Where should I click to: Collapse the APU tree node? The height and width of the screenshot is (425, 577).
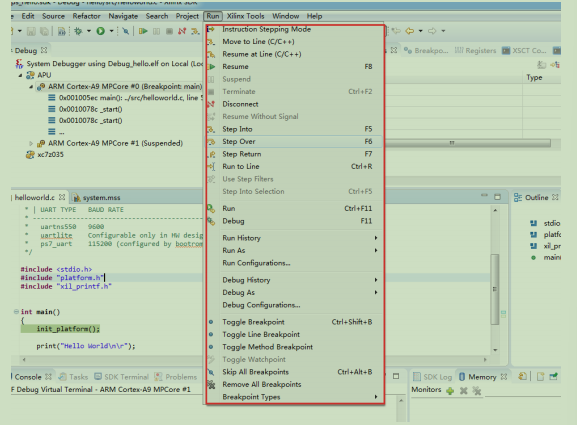(21, 75)
